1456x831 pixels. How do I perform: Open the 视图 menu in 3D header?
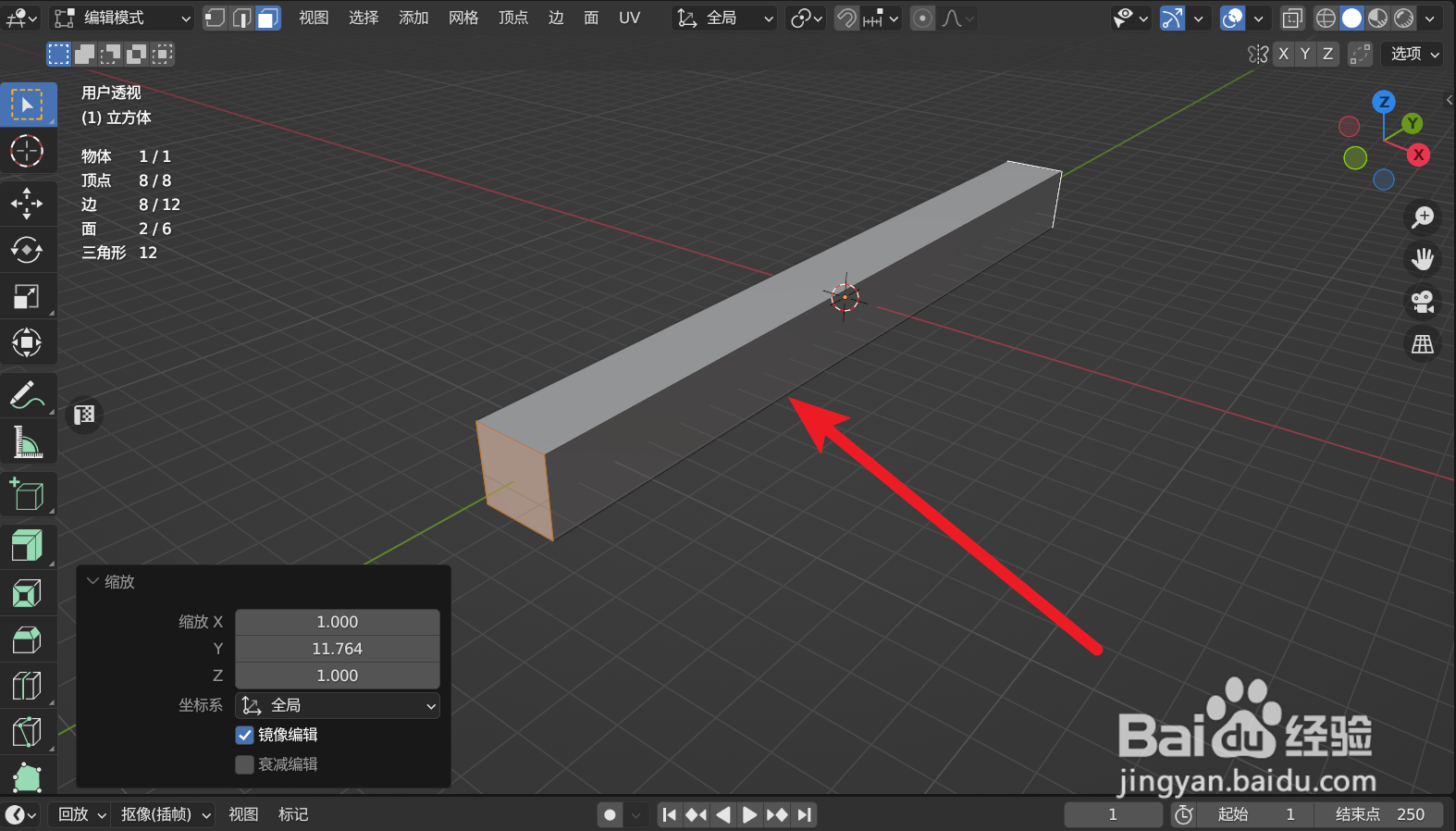pyautogui.click(x=314, y=18)
